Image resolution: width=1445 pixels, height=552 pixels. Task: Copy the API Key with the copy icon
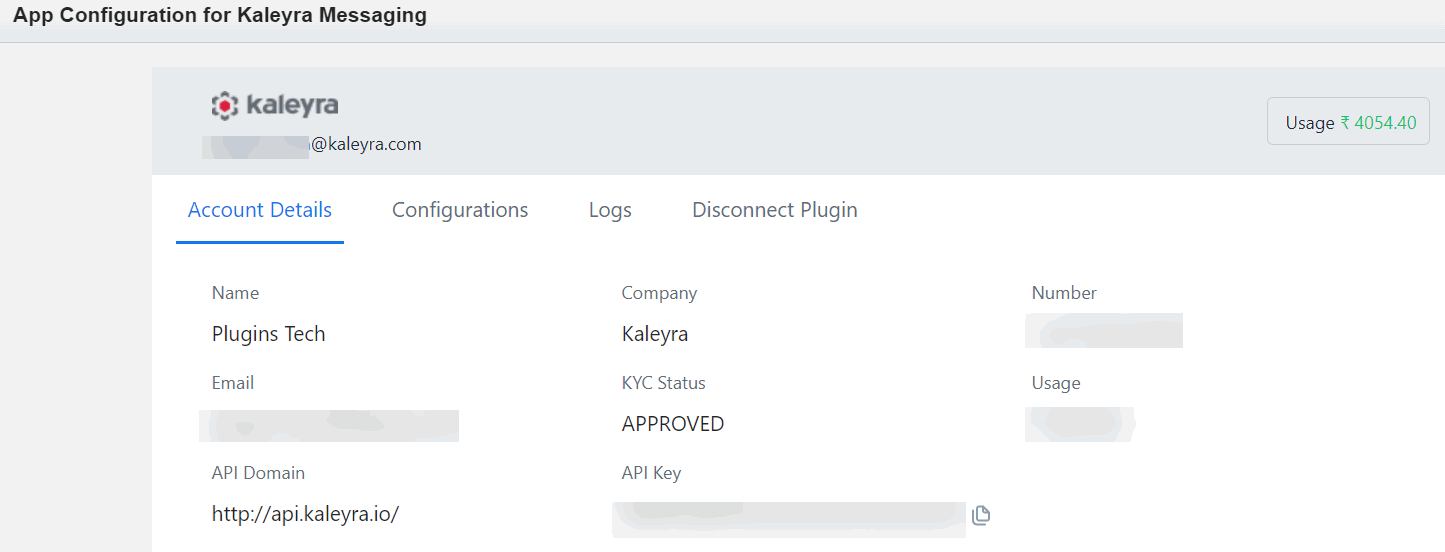coord(981,515)
